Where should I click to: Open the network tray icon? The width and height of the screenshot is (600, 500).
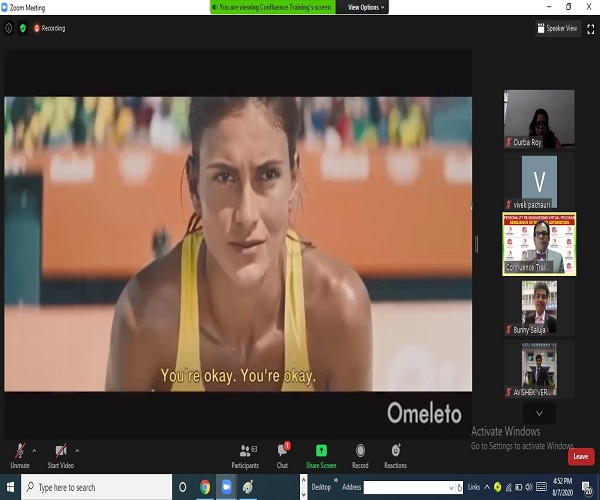[509, 487]
